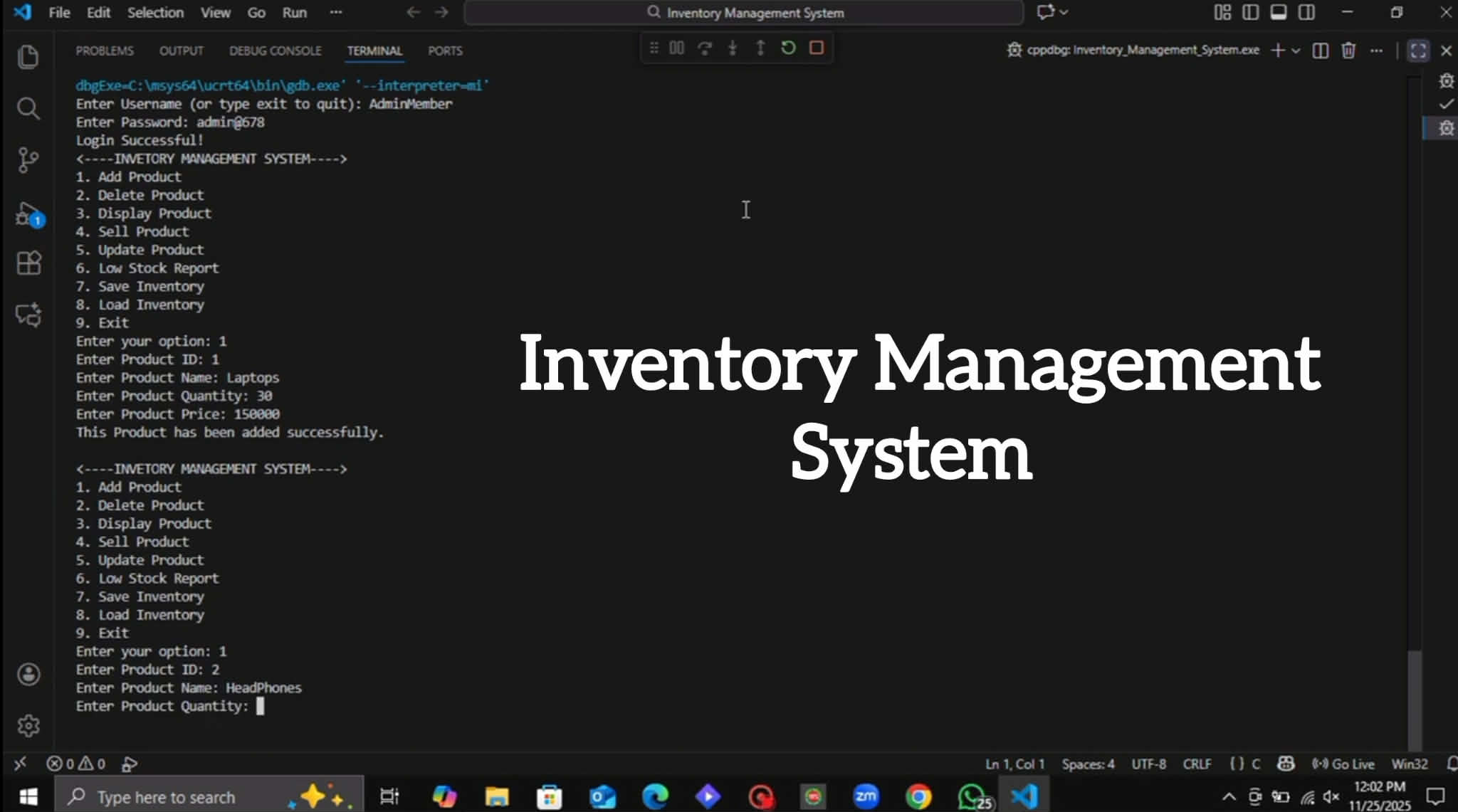
Task: Open the Explorer view in activity bar
Action: (x=28, y=57)
